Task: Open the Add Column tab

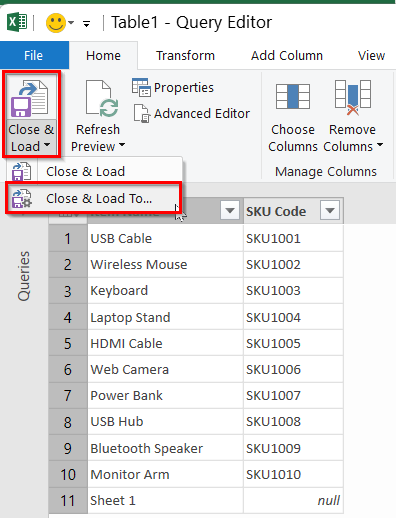Action: point(287,55)
